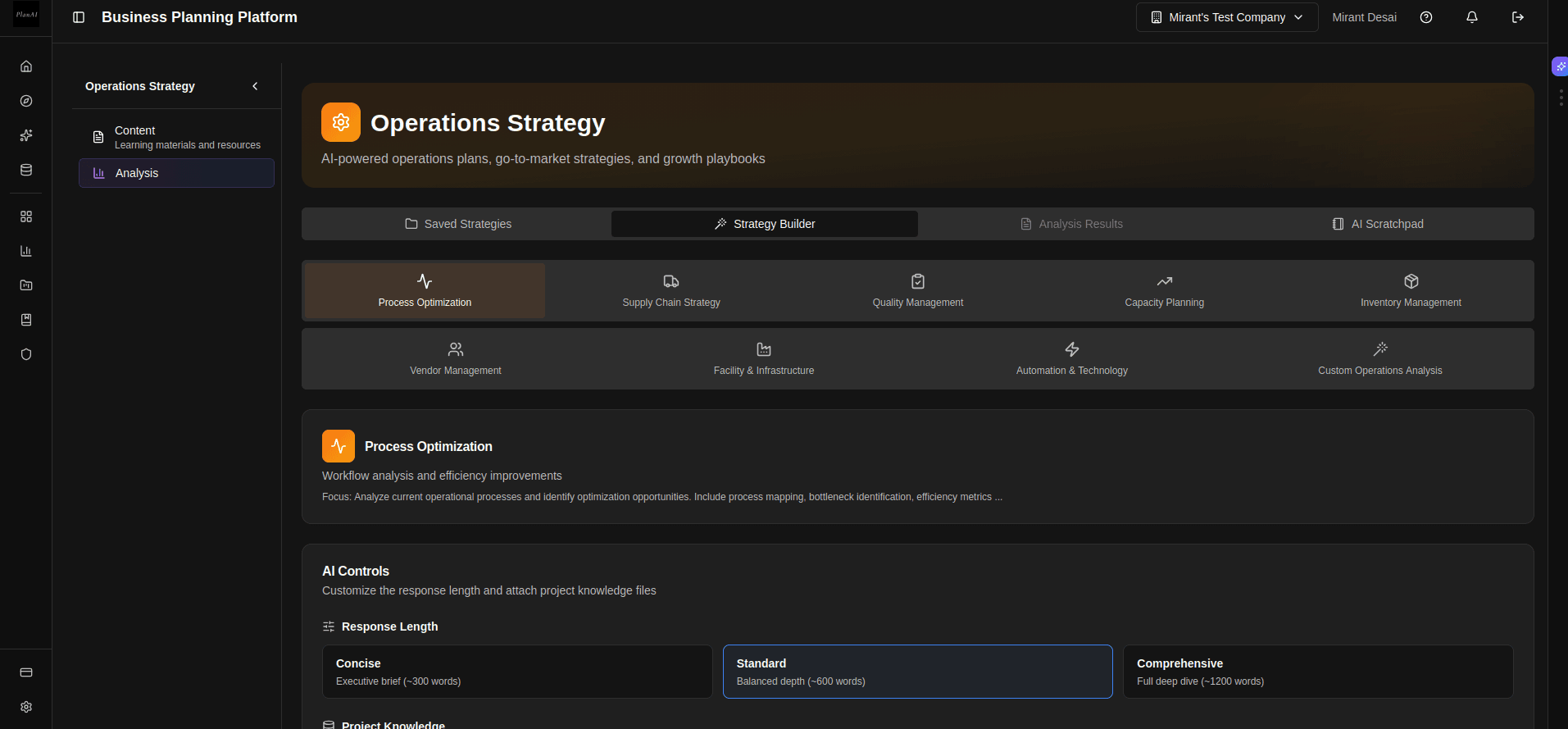Toggle the sidebar panel icon beside title
This screenshot has height=729, width=1568.
pos(79,17)
